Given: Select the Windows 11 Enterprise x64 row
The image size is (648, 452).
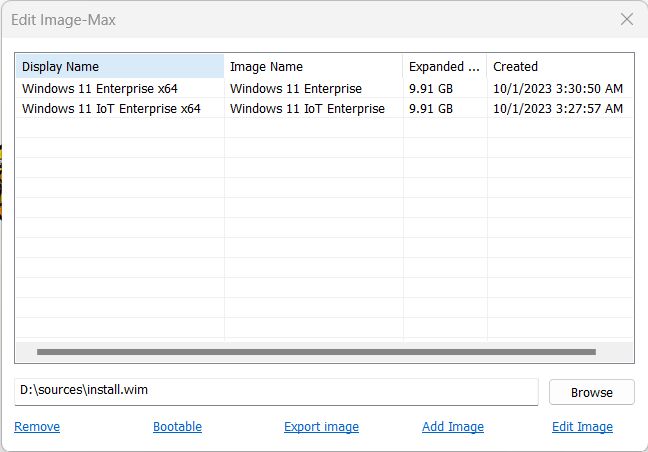Looking at the screenshot, I should 324,88.
